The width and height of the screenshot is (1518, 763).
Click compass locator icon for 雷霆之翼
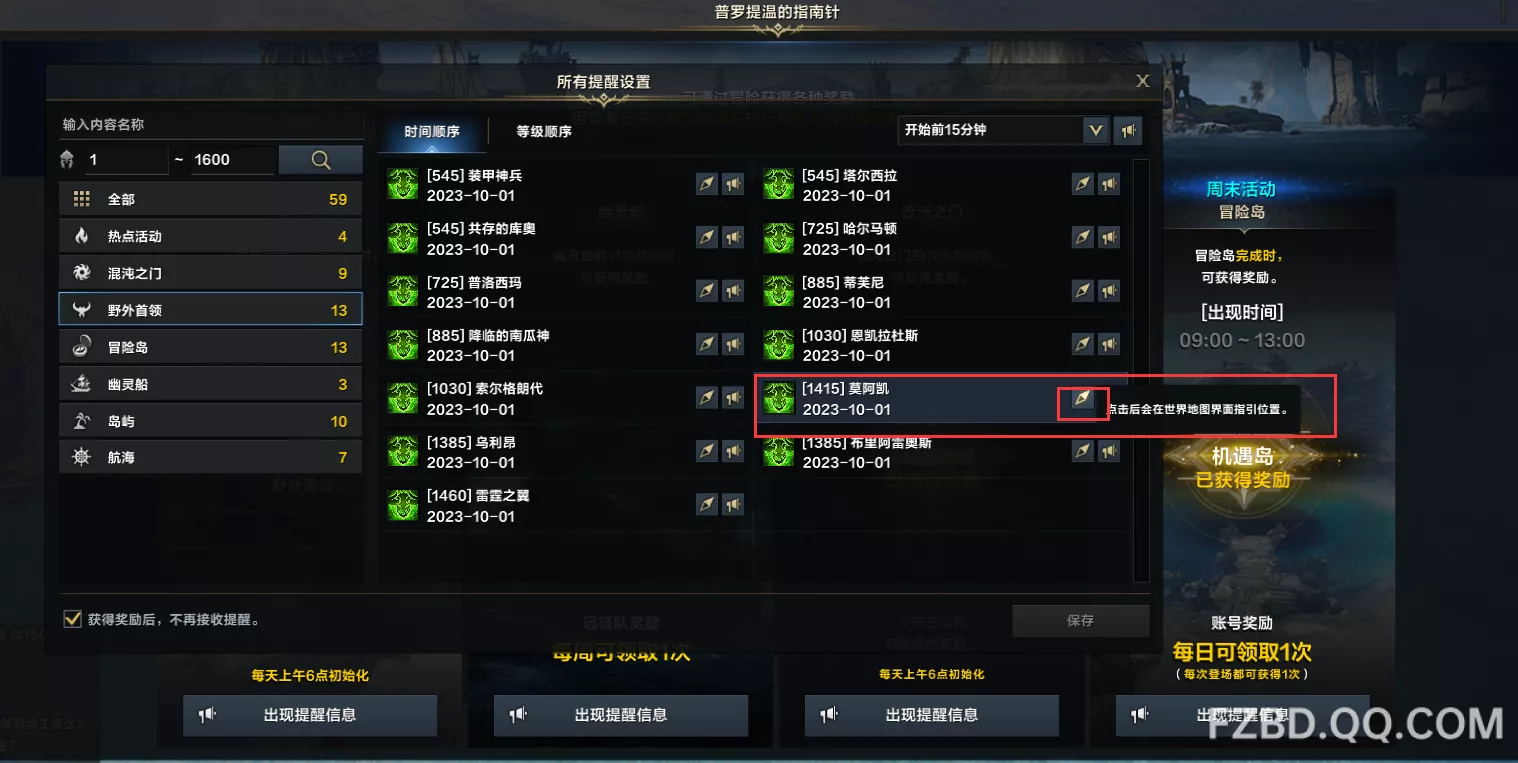707,505
